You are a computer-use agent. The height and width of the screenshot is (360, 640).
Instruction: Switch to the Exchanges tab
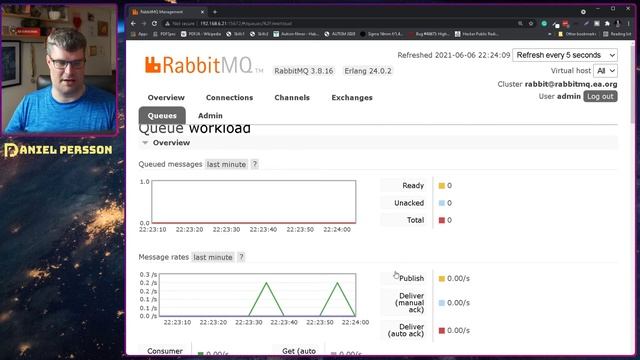(352, 98)
